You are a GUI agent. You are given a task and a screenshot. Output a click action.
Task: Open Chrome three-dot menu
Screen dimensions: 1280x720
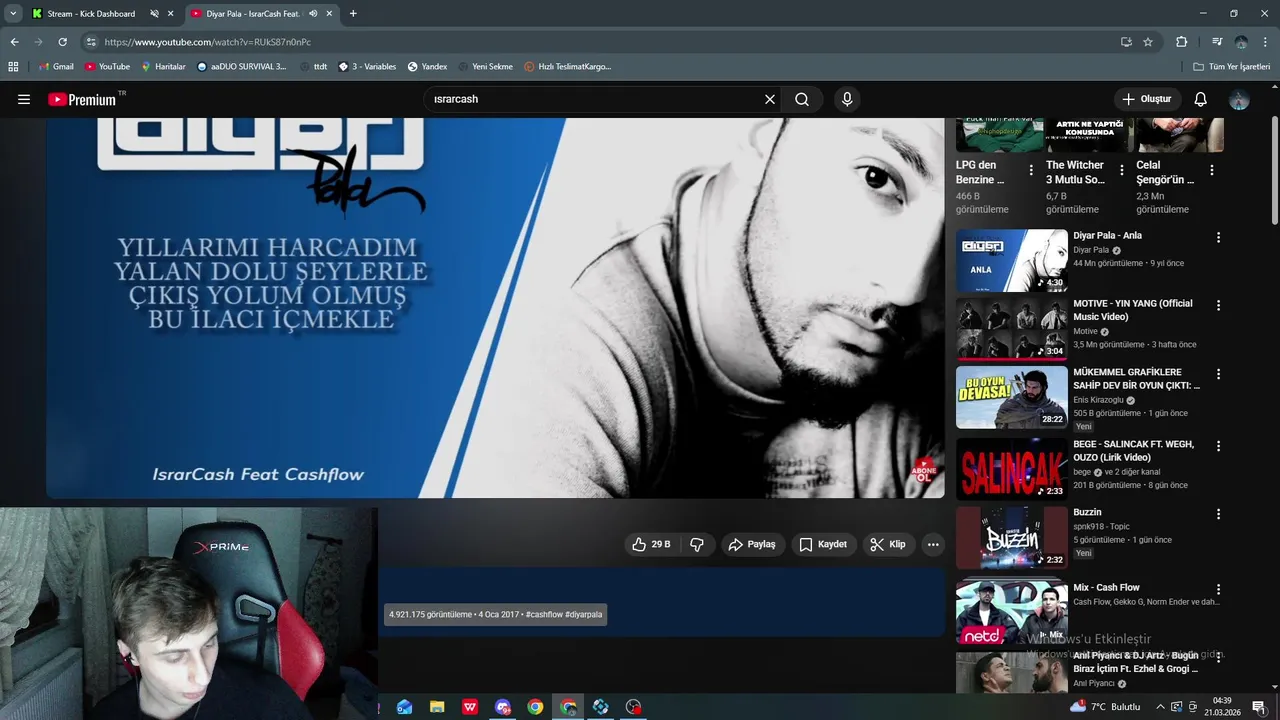(x=1266, y=42)
